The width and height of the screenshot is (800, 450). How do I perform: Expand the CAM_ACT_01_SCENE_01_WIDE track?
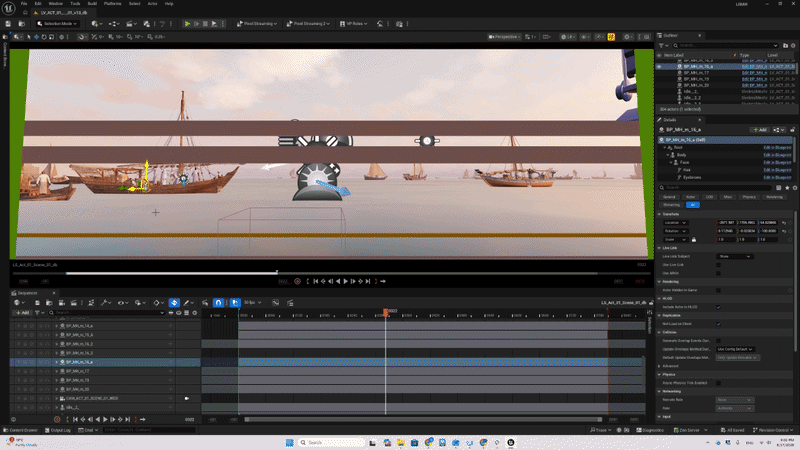(57, 398)
